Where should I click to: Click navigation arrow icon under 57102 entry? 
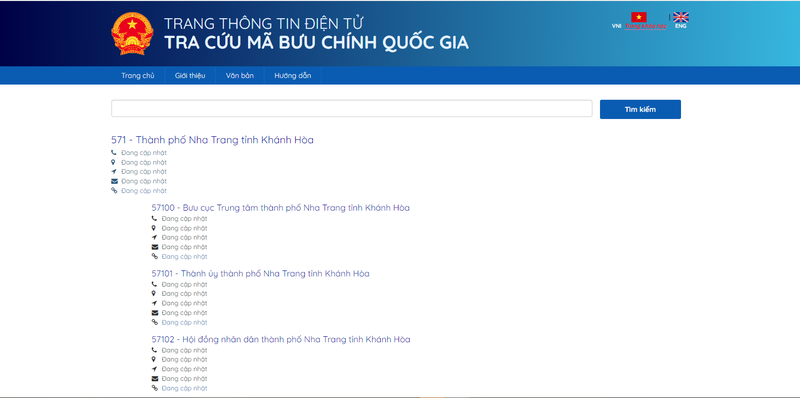[155, 369]
